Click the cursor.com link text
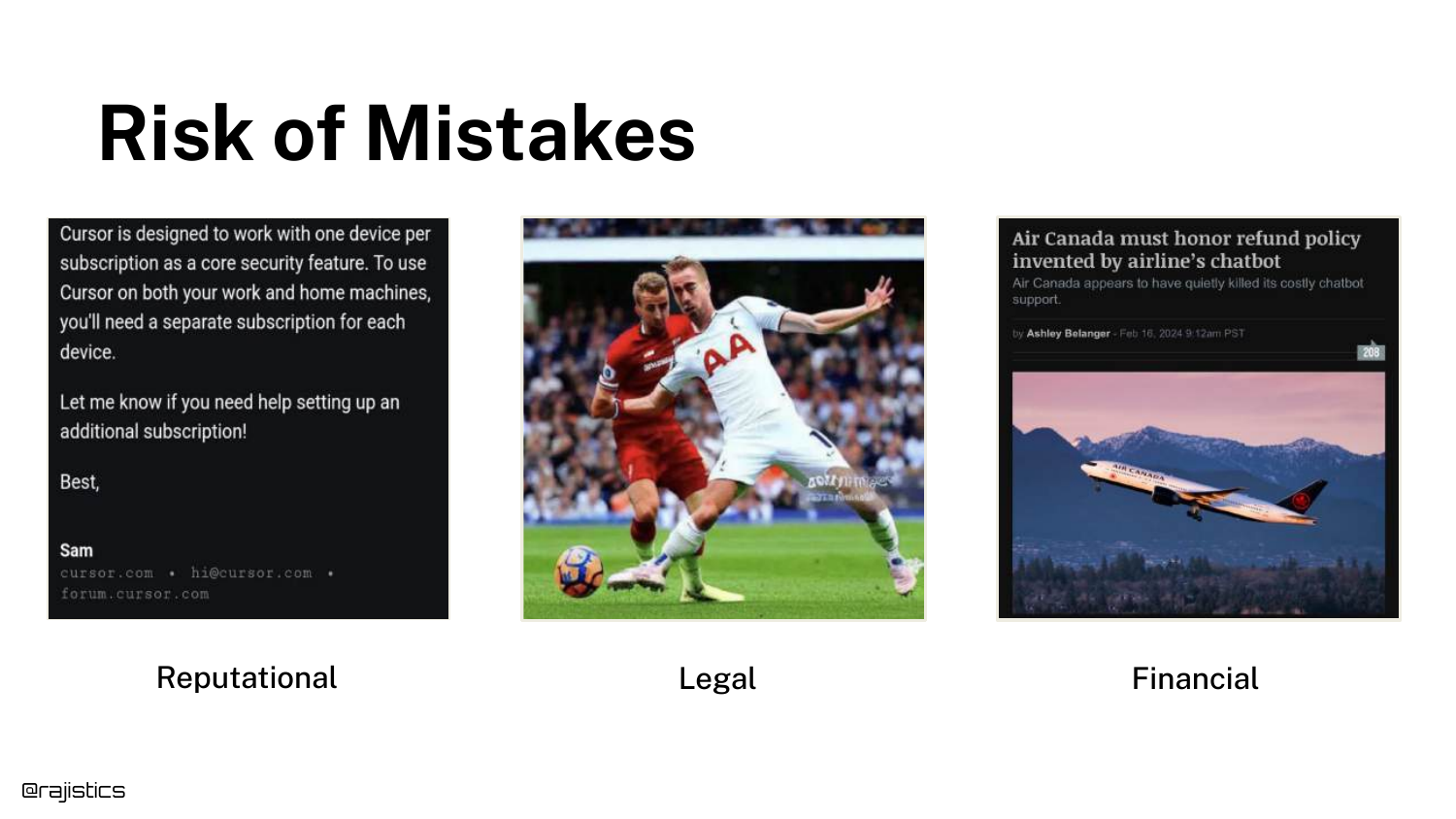This screenshot has width=1456, height=819. [107, 573]
